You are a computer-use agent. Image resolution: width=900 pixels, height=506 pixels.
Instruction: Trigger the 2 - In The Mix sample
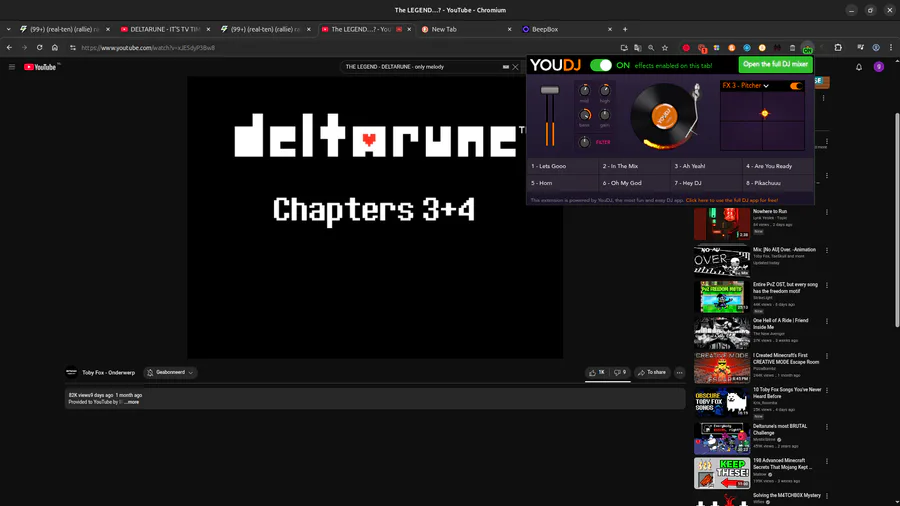pos(634,166)
